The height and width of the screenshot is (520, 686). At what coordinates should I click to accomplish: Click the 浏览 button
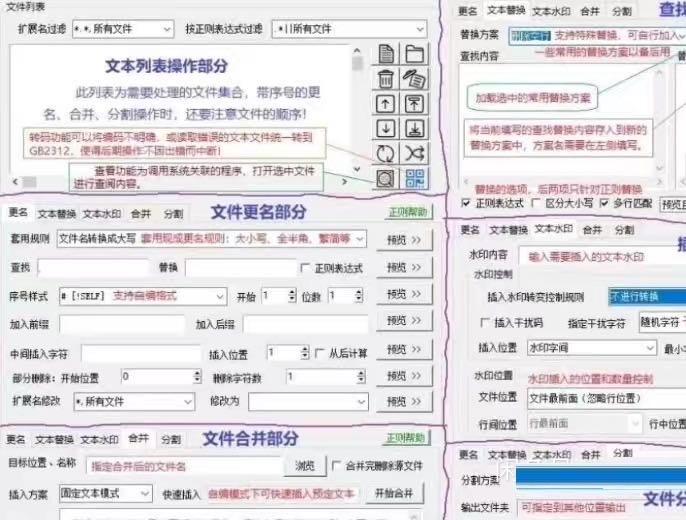304,466
